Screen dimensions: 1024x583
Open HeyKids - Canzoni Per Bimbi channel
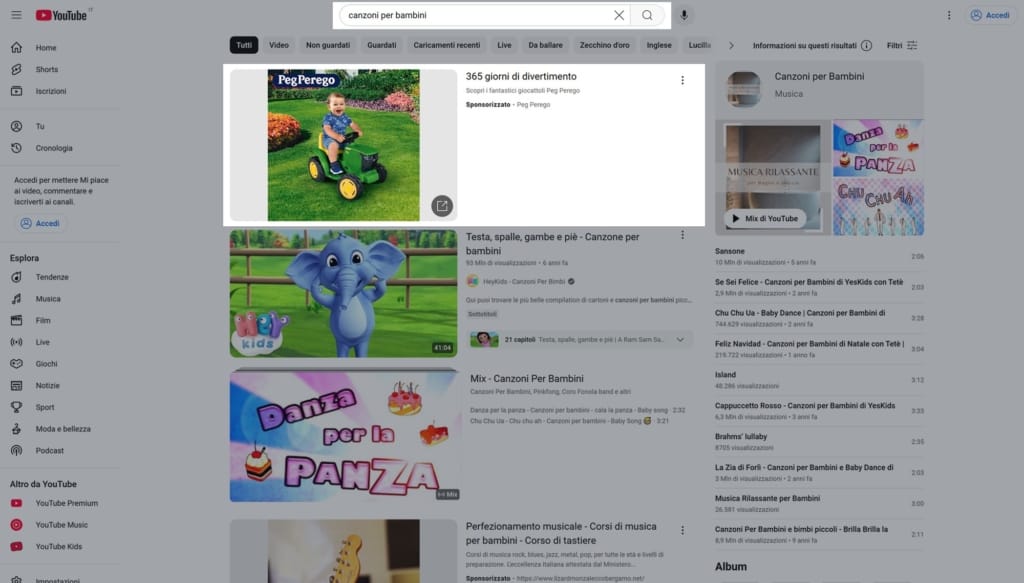click(524, 281)
